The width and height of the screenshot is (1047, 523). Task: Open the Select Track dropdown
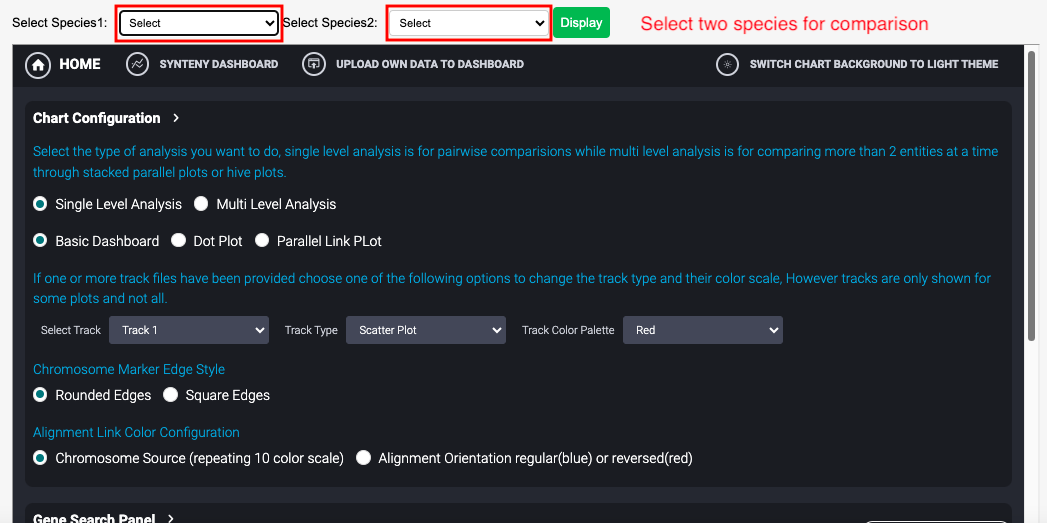(x=189, y=330)
